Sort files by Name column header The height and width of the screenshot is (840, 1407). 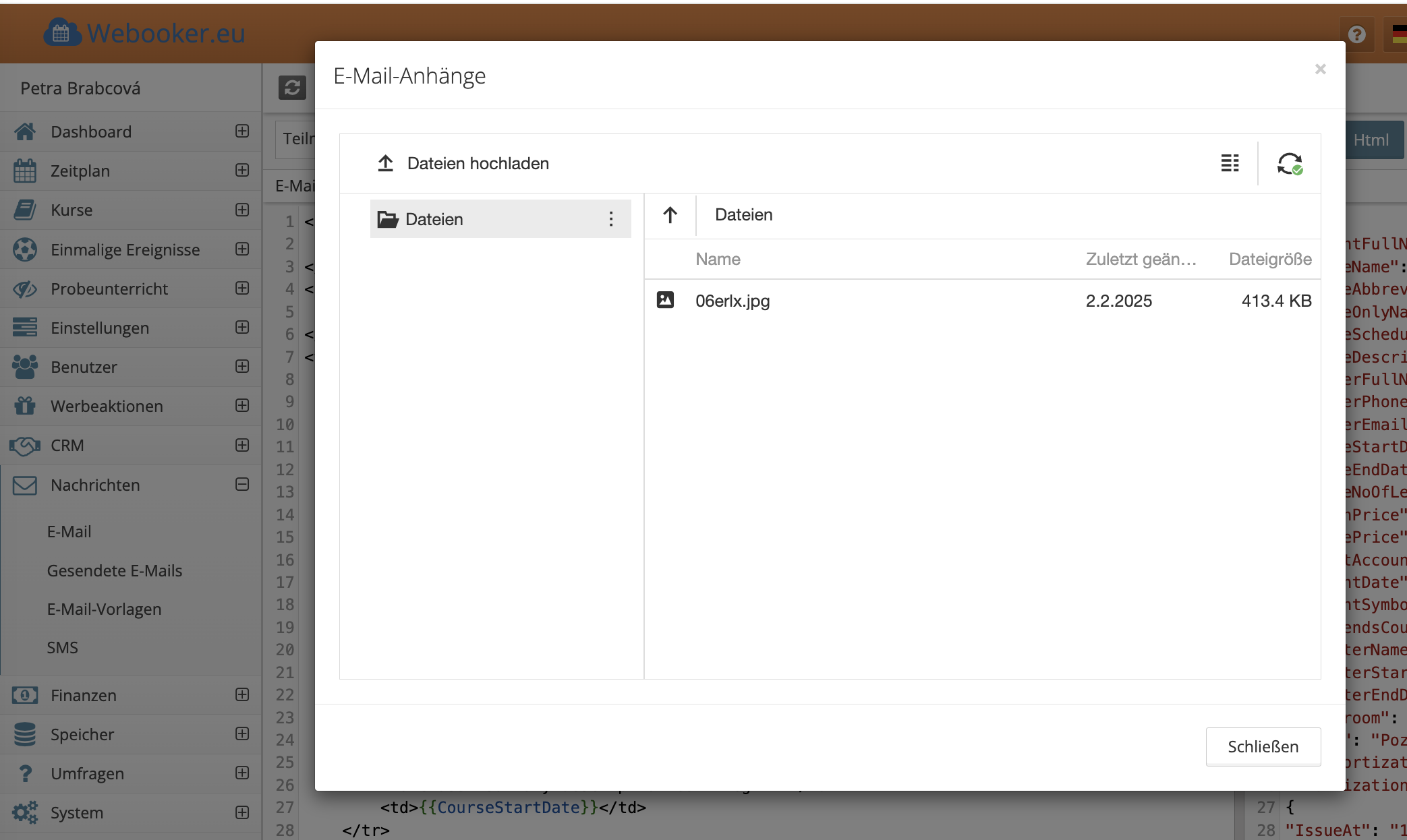tap(718, 260)
